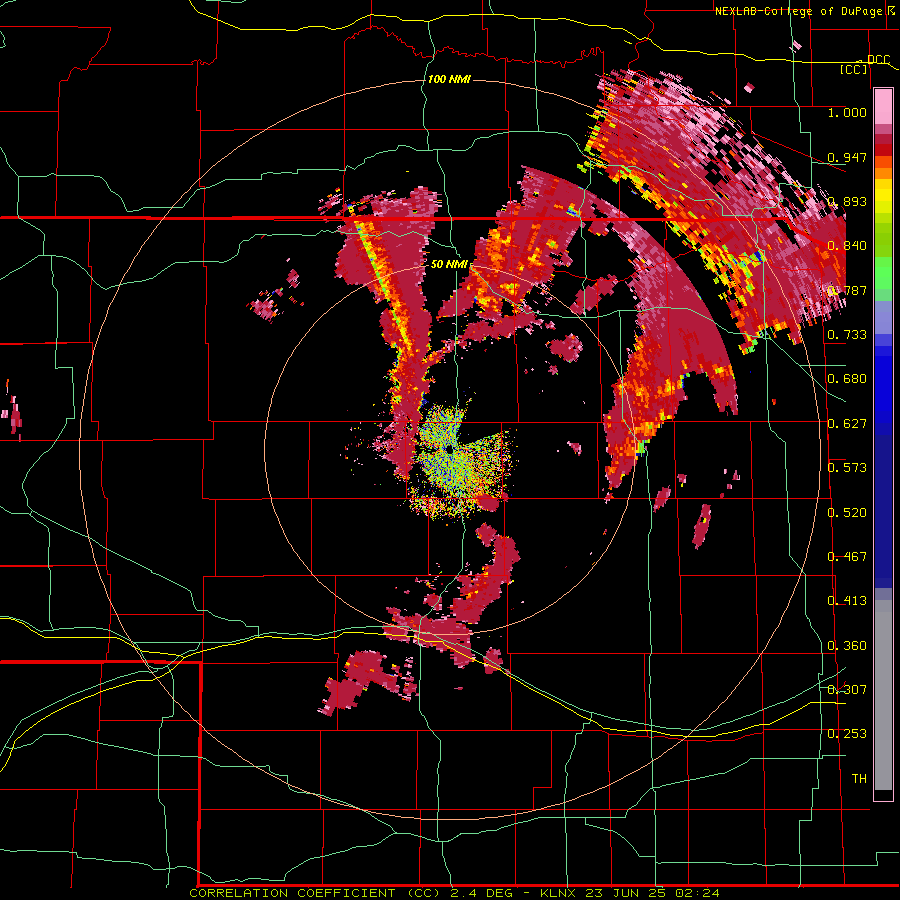Click the 0.360 color scale label
The width and height of the screenshot is (900, 900).
847,646
